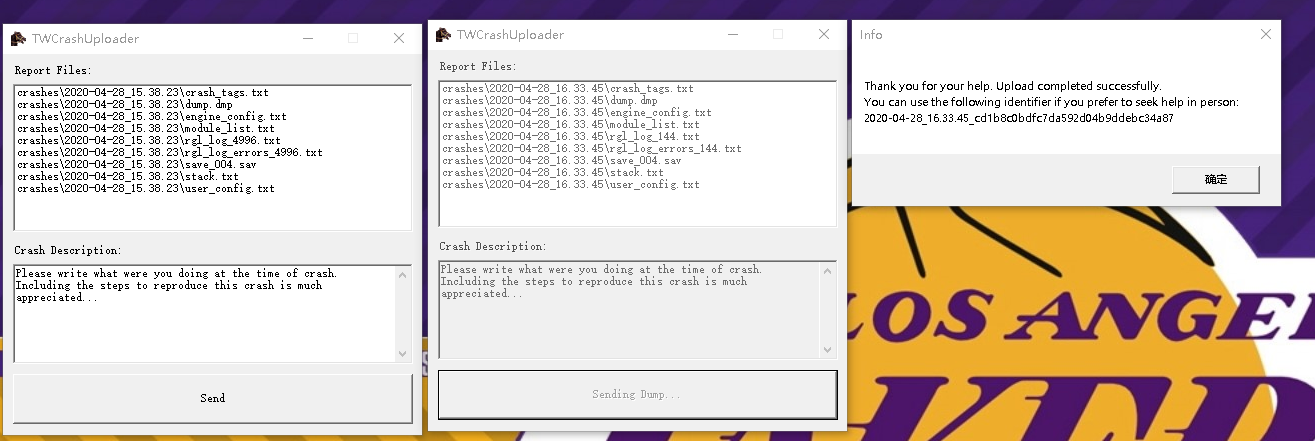
Task: Click the crash identifier 2020-04-28_16.33.45_cd1b8c0bdfc7... text
Action: point(1018,118)
